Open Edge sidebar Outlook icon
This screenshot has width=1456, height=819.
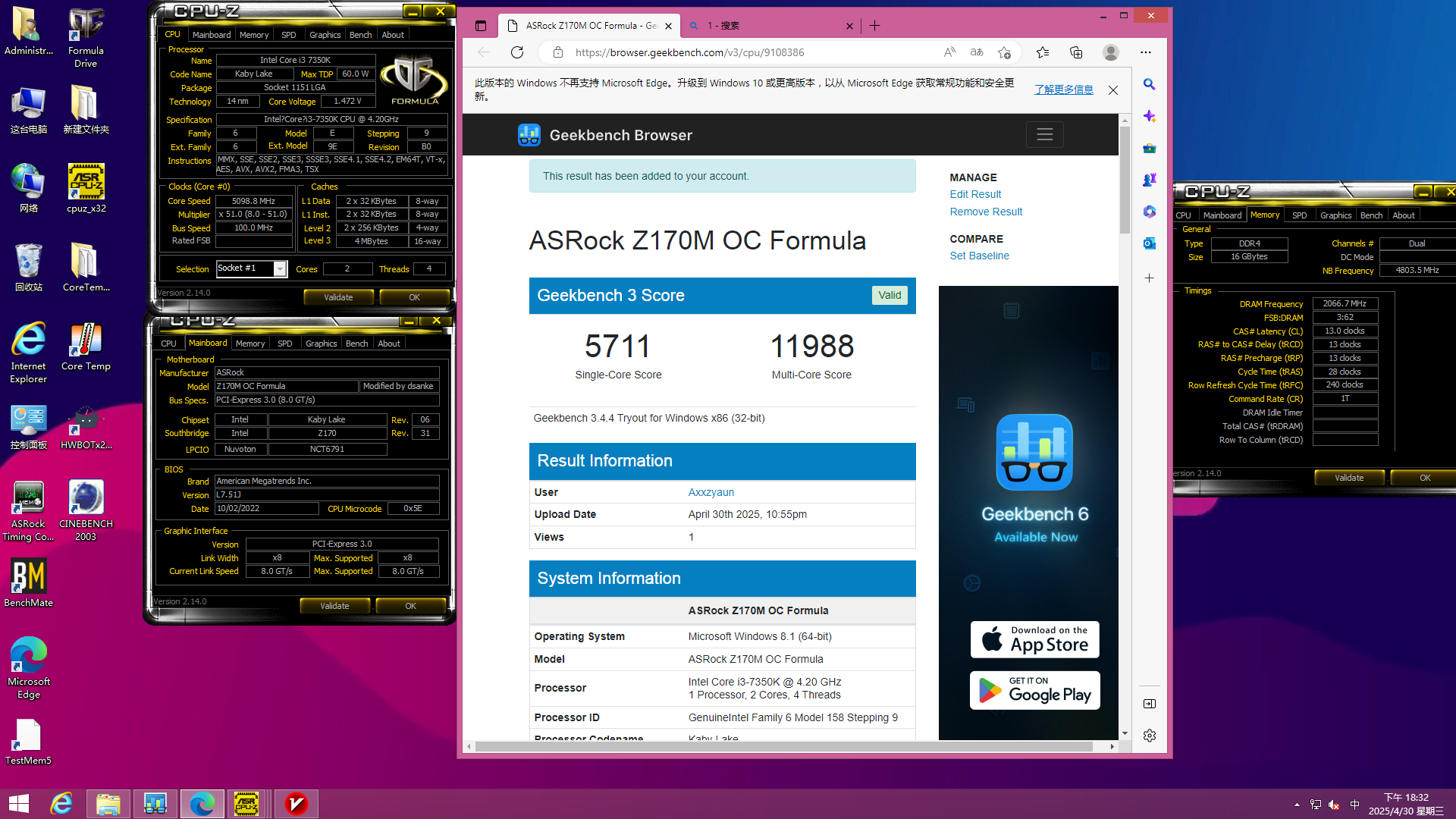1150,243
